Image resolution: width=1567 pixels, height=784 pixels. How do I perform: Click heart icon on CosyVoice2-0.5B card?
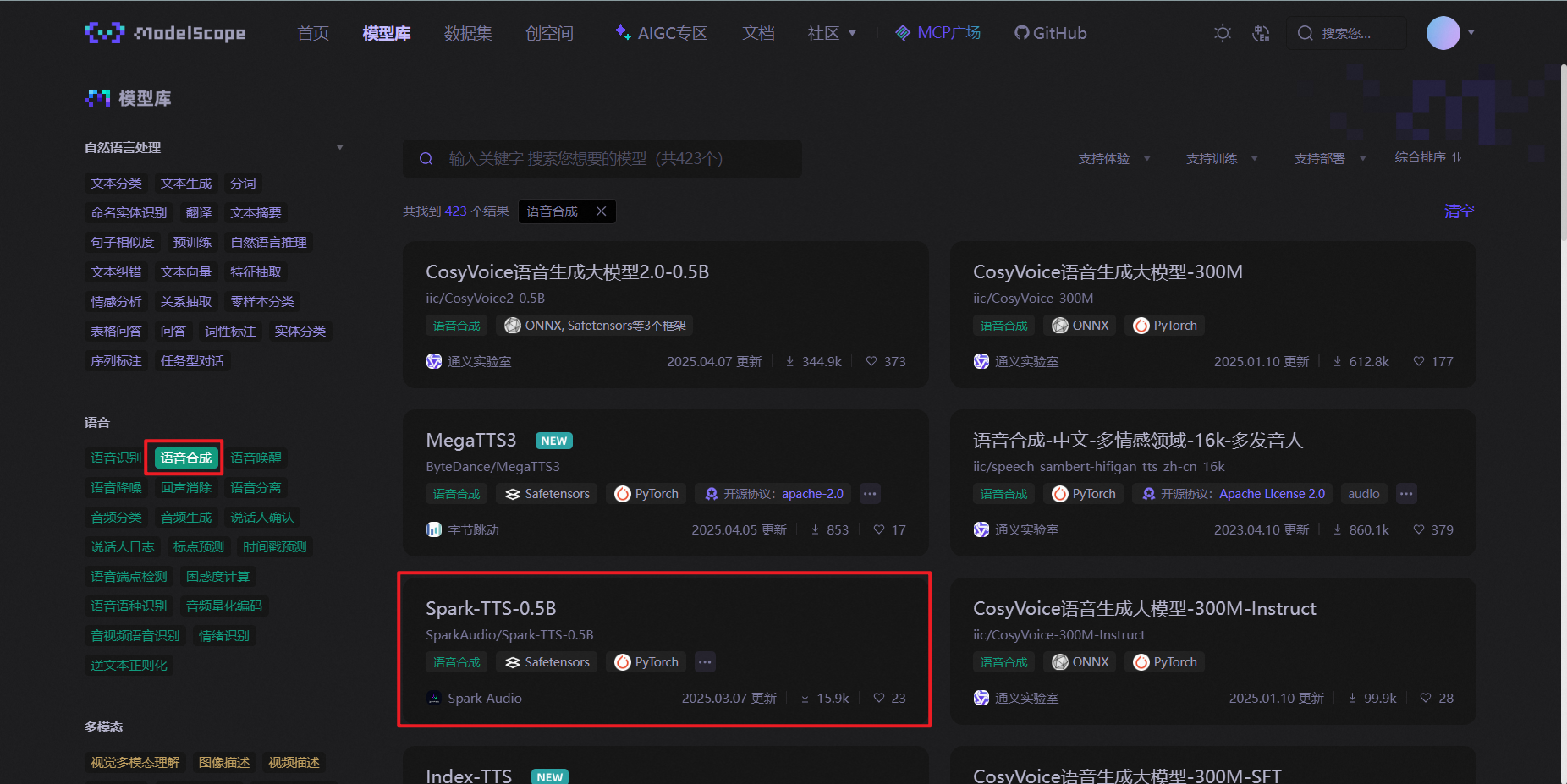(x=871, y=361)
